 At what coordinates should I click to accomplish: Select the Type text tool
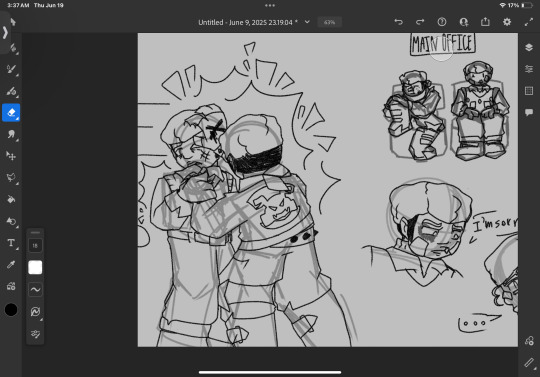coord(11,243)
